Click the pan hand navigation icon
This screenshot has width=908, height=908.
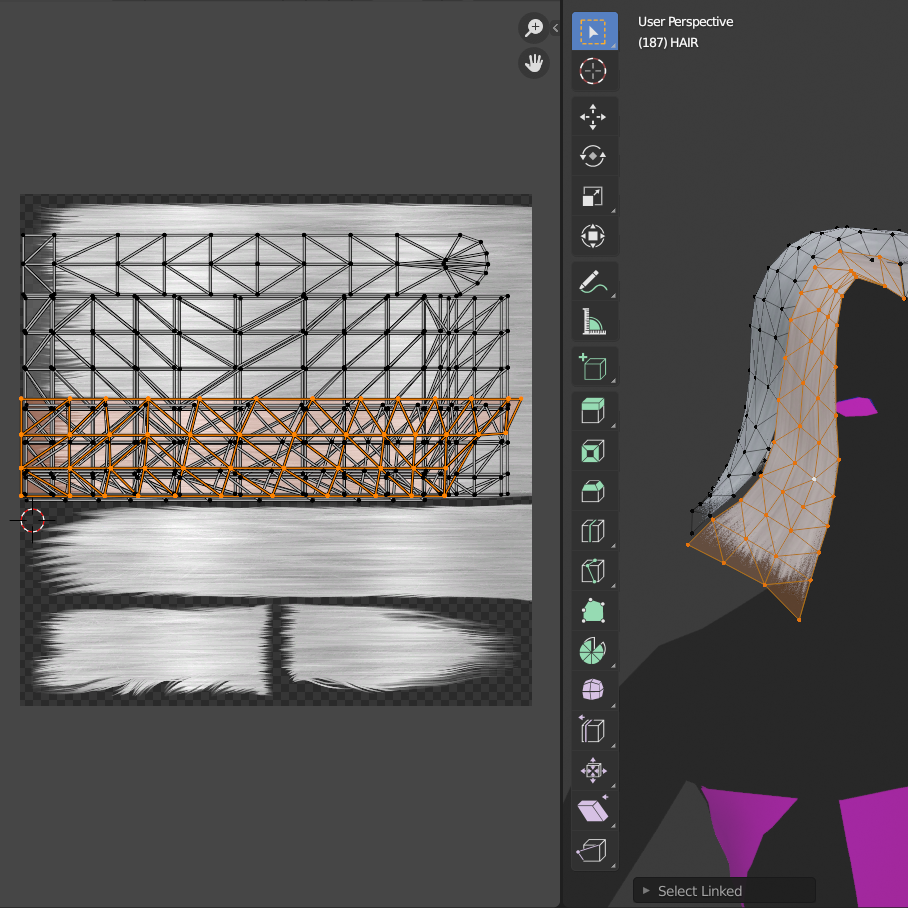(534, 63)
